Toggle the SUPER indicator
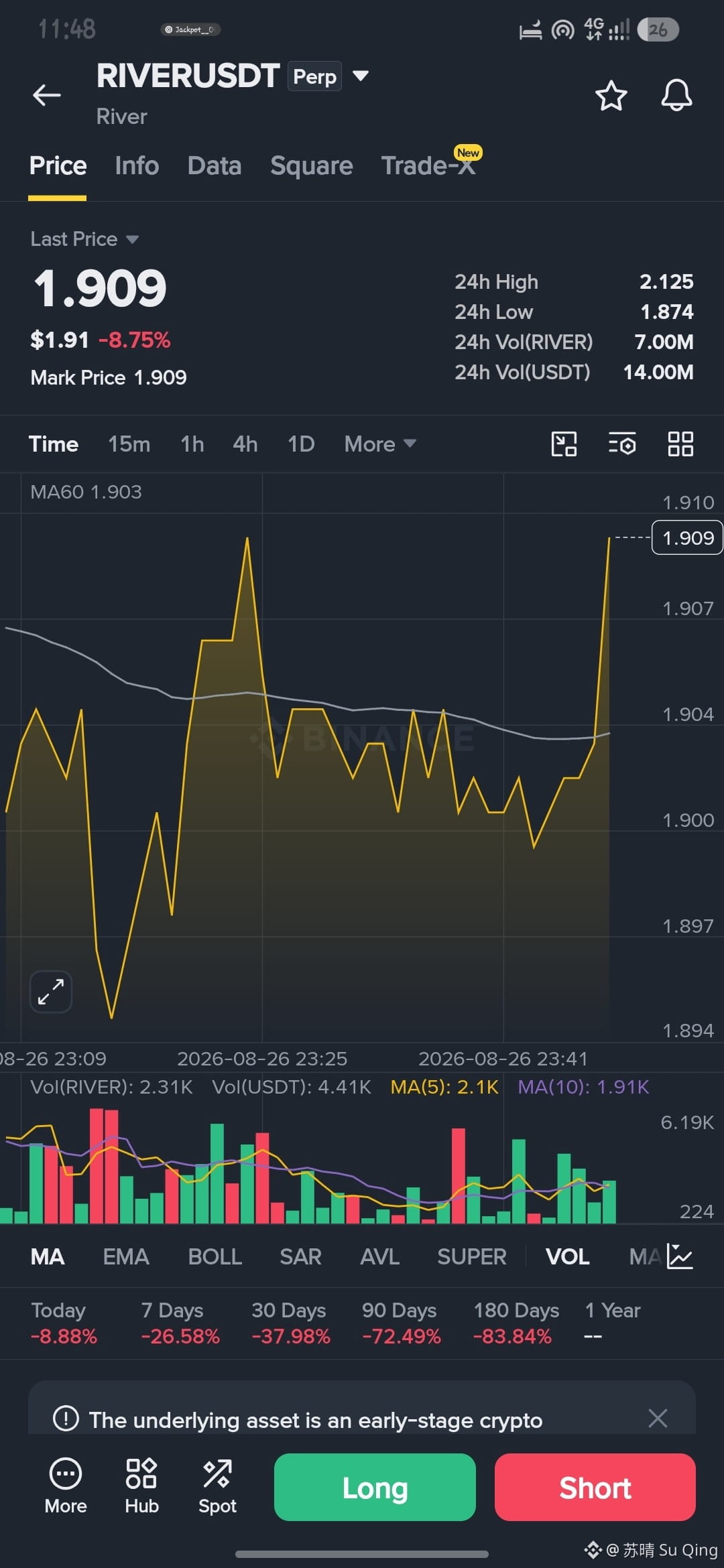The height and width of the screenshot is (1568, 724). (x=472, y=1256)
